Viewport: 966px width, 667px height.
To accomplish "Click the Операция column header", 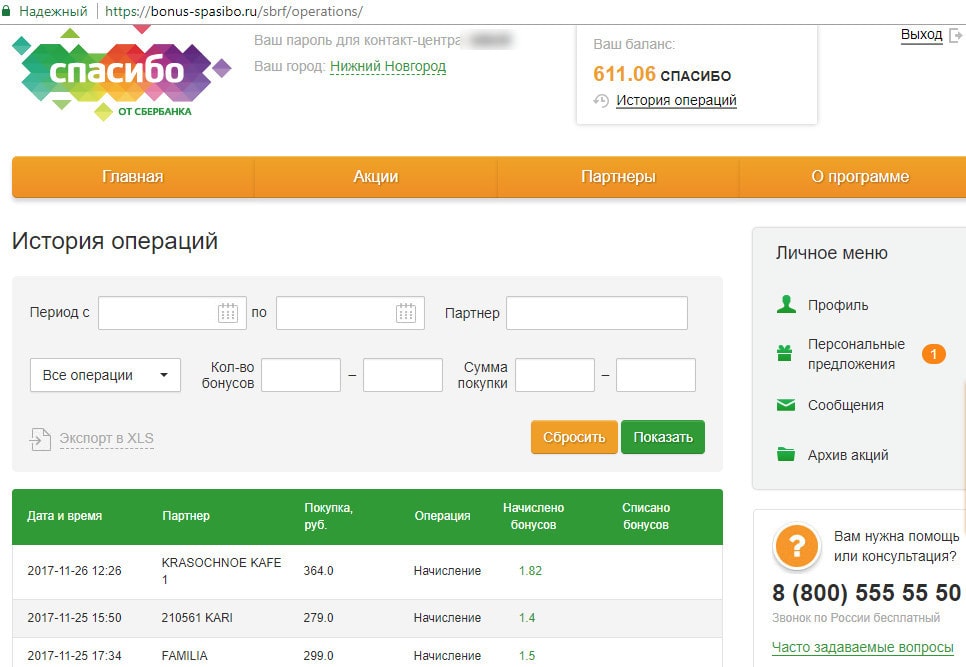I will (x=442, y=516).
